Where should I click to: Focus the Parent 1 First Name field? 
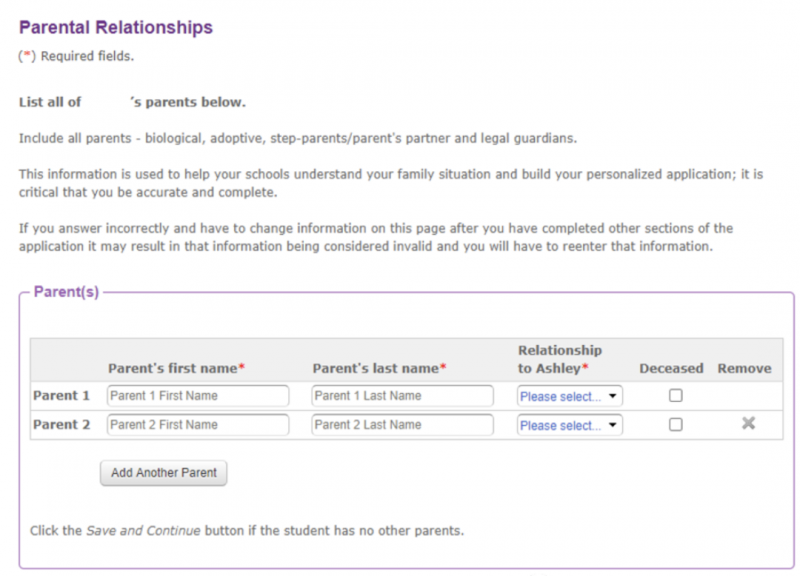pyautogui.click(x=198, y=395)
